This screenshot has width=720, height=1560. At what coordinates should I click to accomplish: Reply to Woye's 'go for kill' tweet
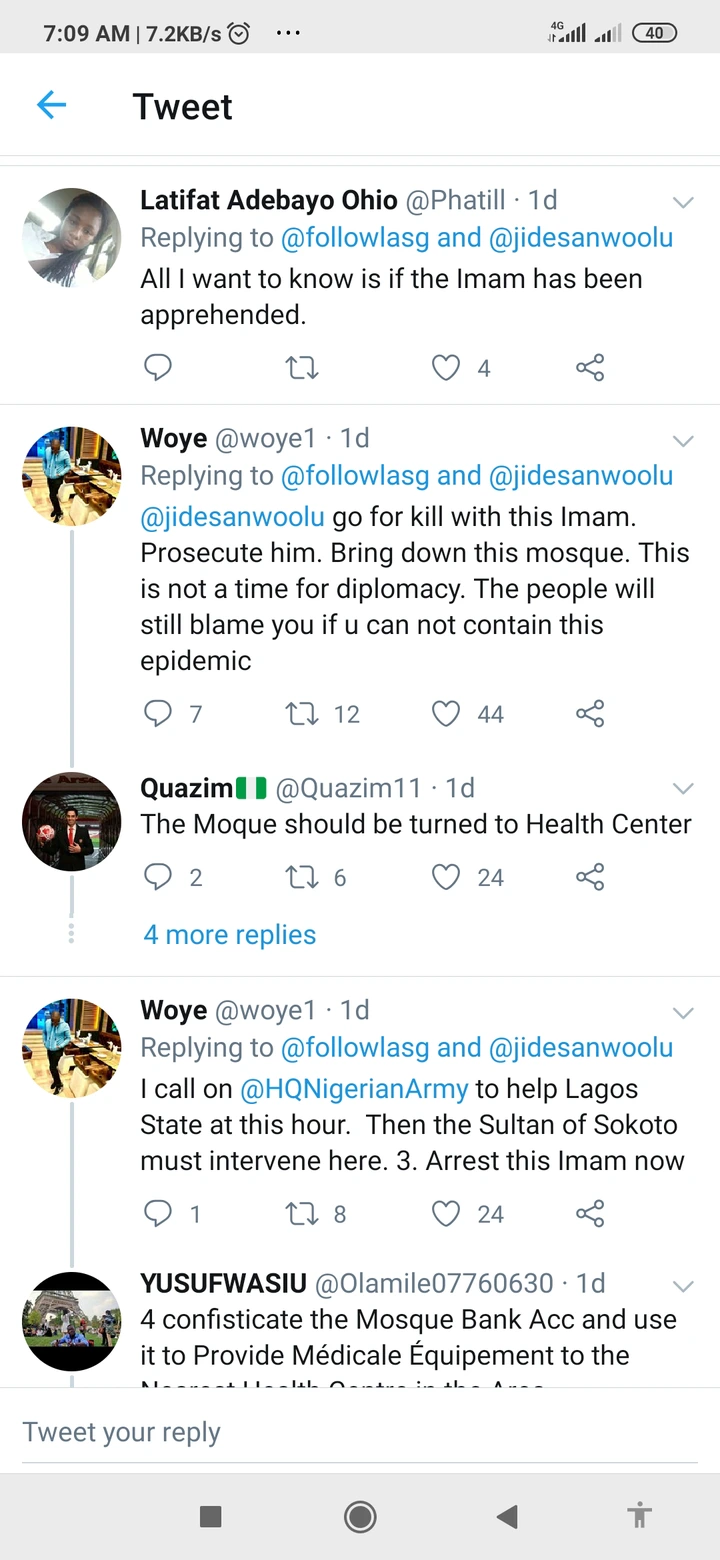tap(159, 713)
